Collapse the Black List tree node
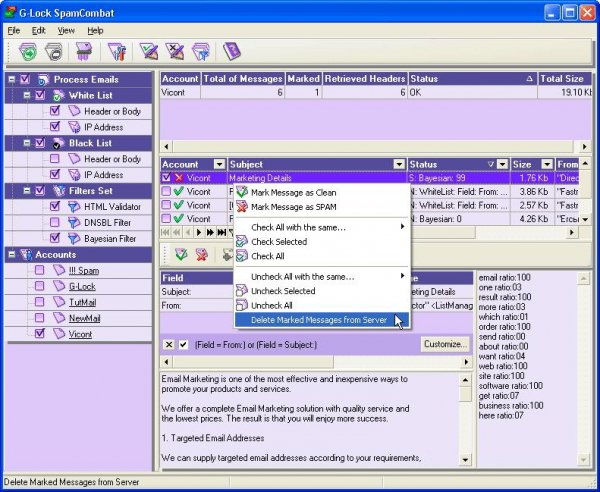Image resolution: width=600 pixels, height=492 pixels. pyautogui.click(x=27, y=143)
